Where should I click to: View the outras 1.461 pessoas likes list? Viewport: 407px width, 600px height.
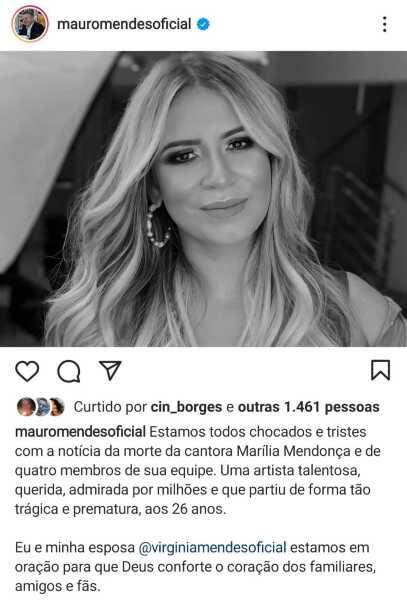point(309,407)
